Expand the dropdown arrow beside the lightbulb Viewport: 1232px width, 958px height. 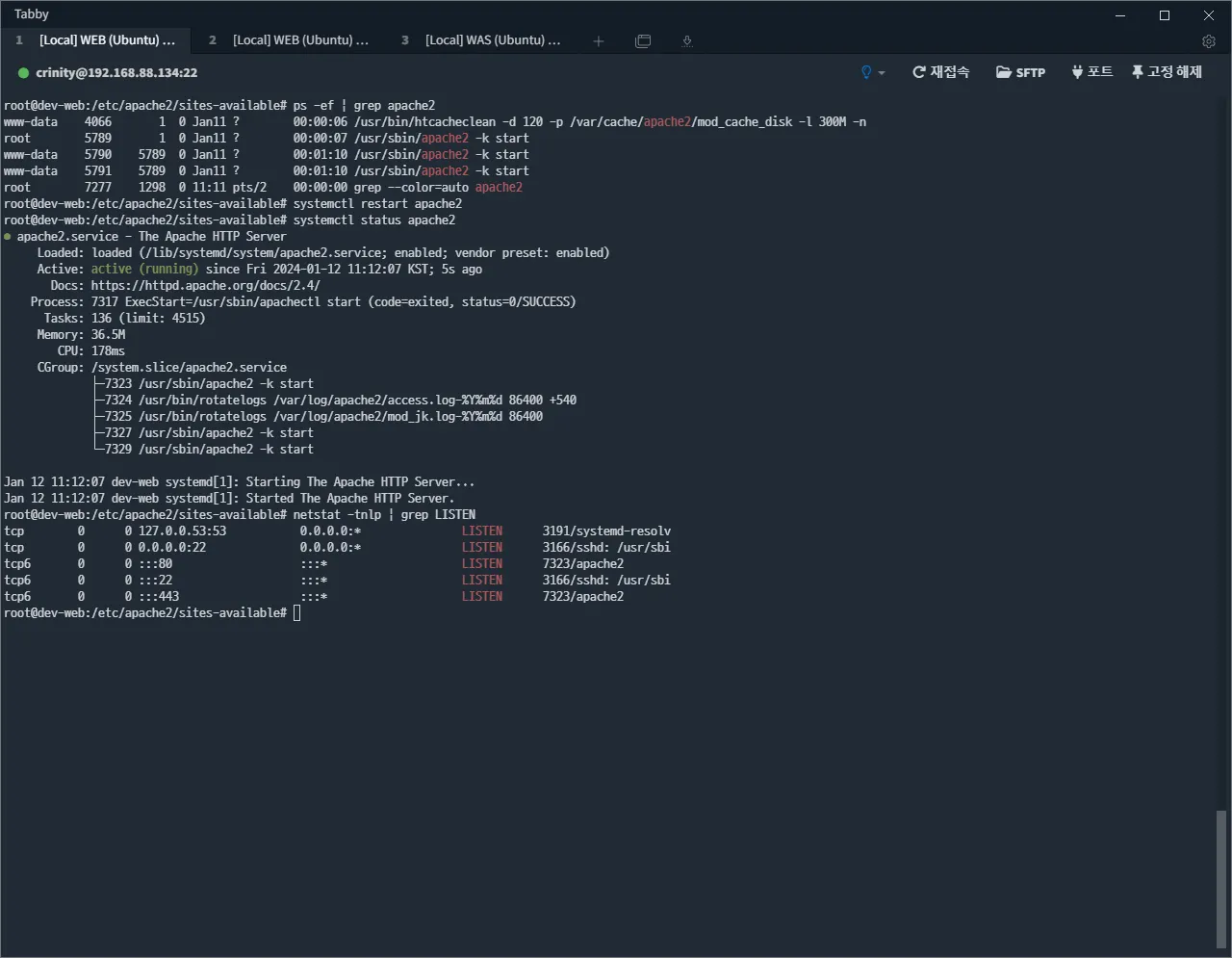pos(882,73)
